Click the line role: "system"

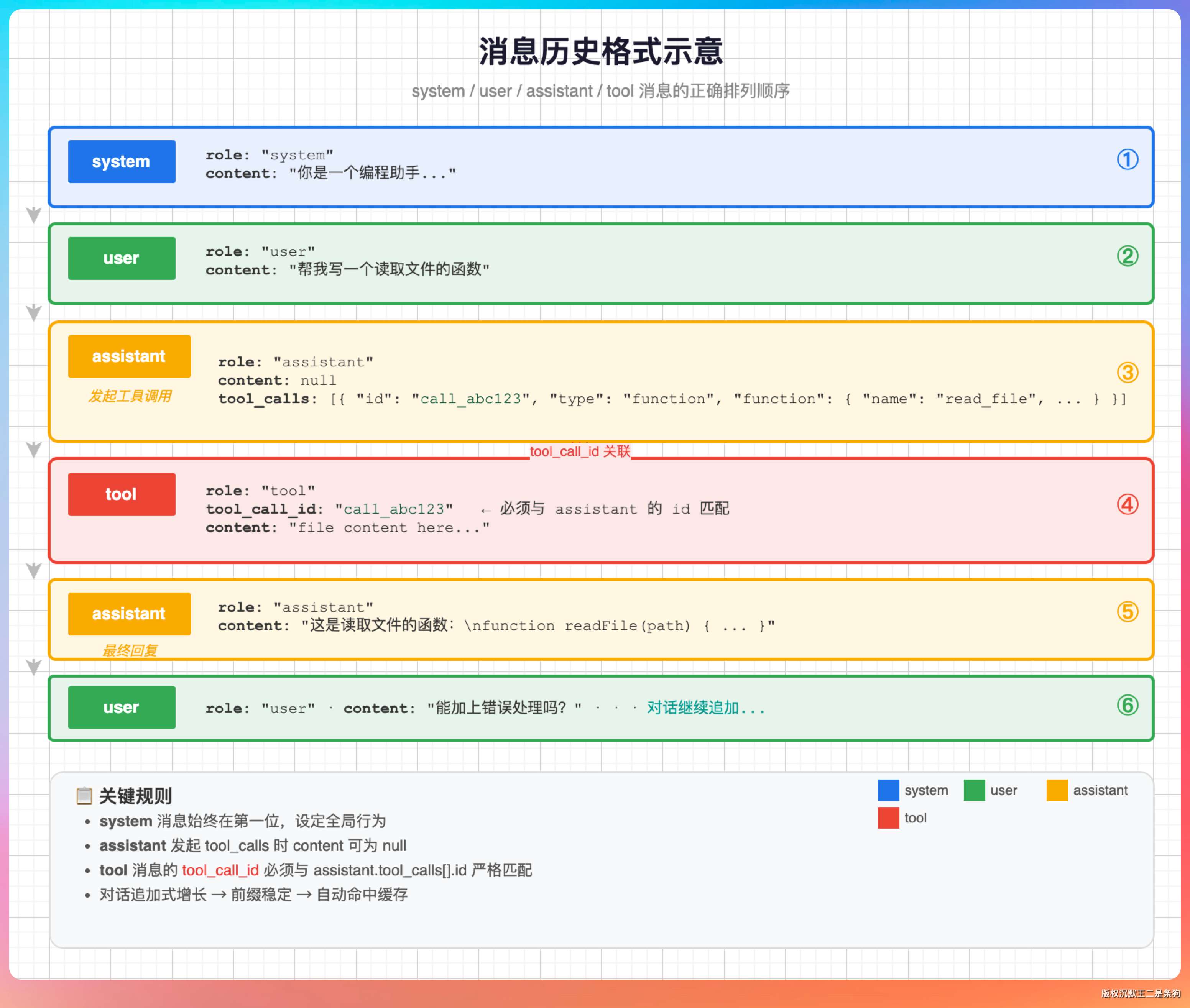[269, 155]
